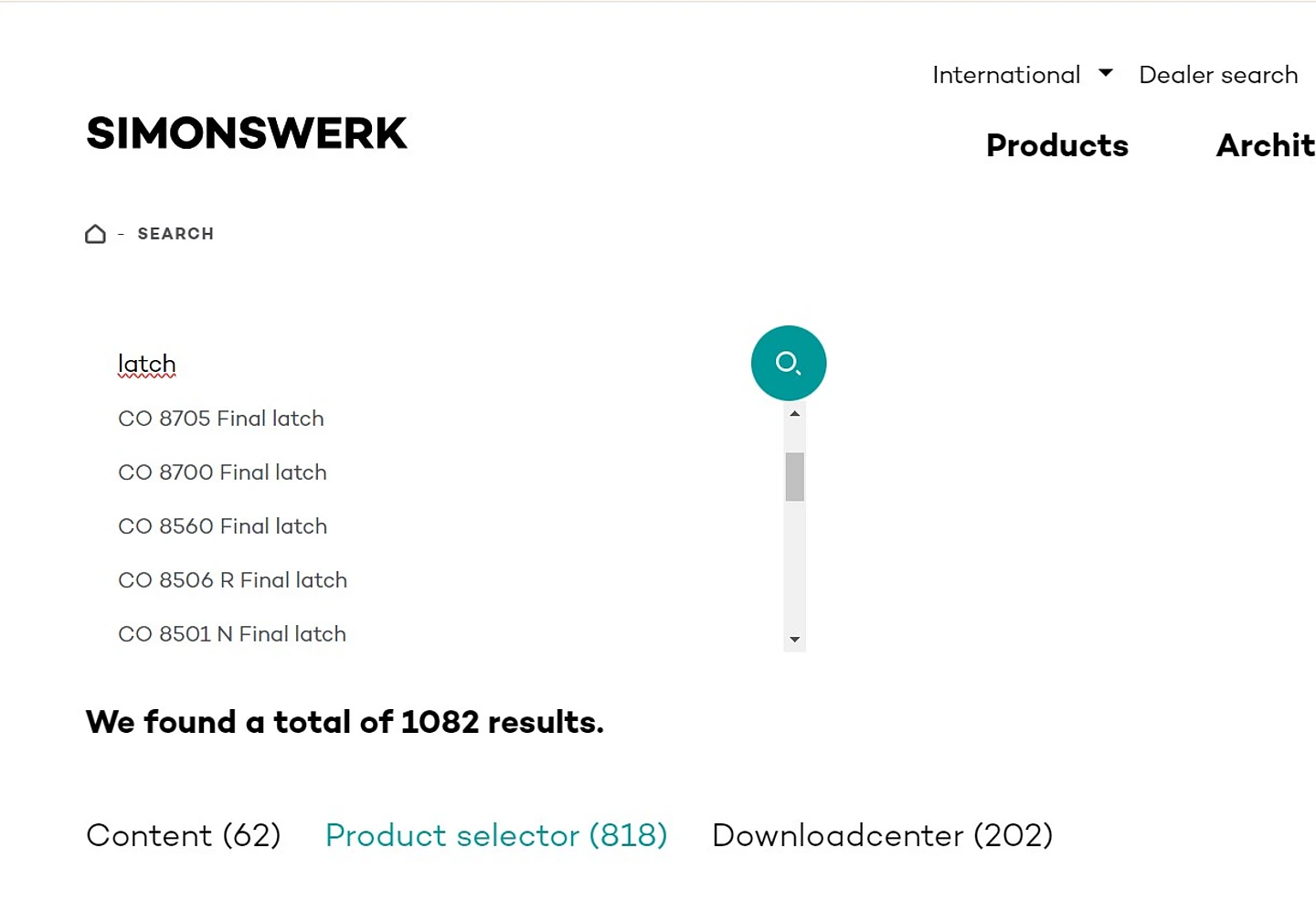Switch to the Content (62) tab

(x=183, y=835)
